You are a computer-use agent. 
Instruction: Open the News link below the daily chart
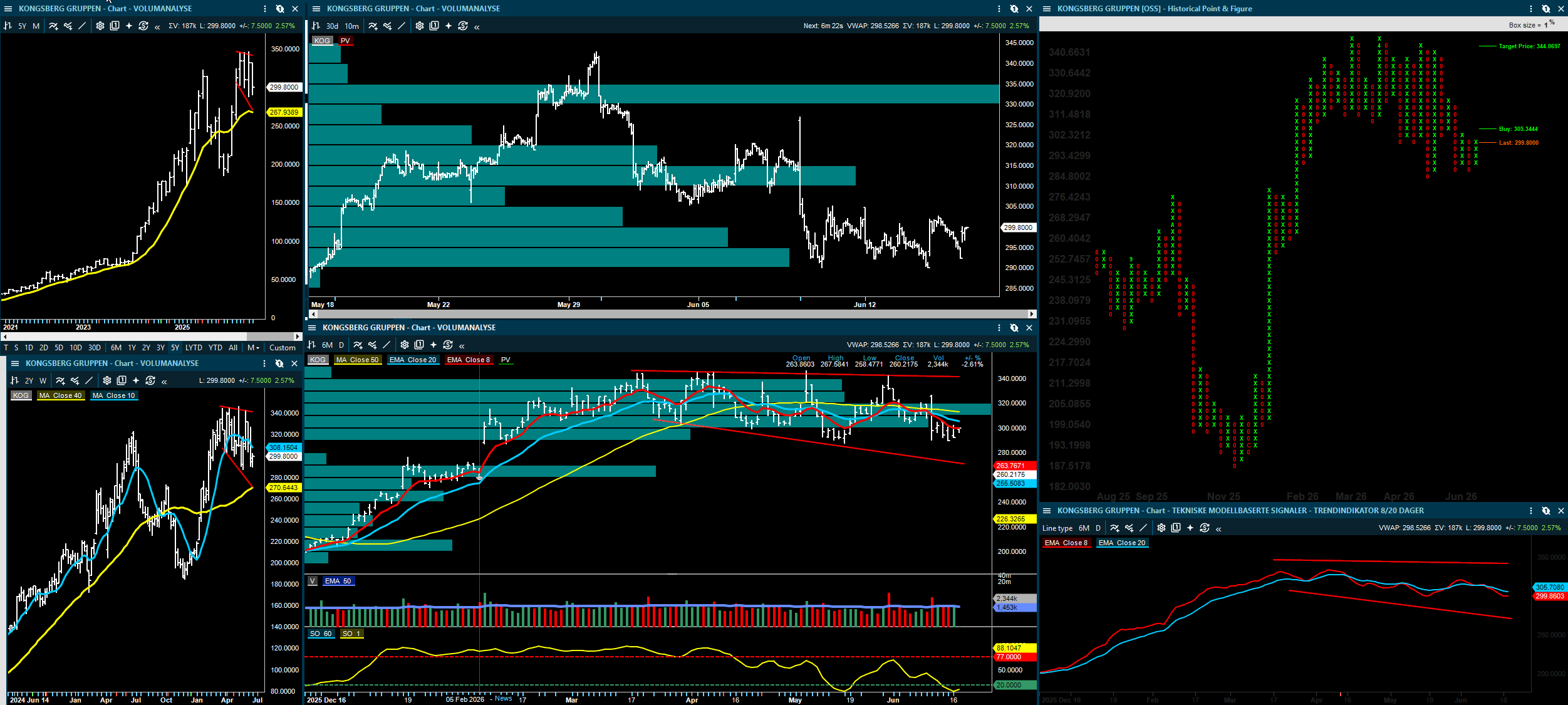pyautogui.click(x=503, y=698)
